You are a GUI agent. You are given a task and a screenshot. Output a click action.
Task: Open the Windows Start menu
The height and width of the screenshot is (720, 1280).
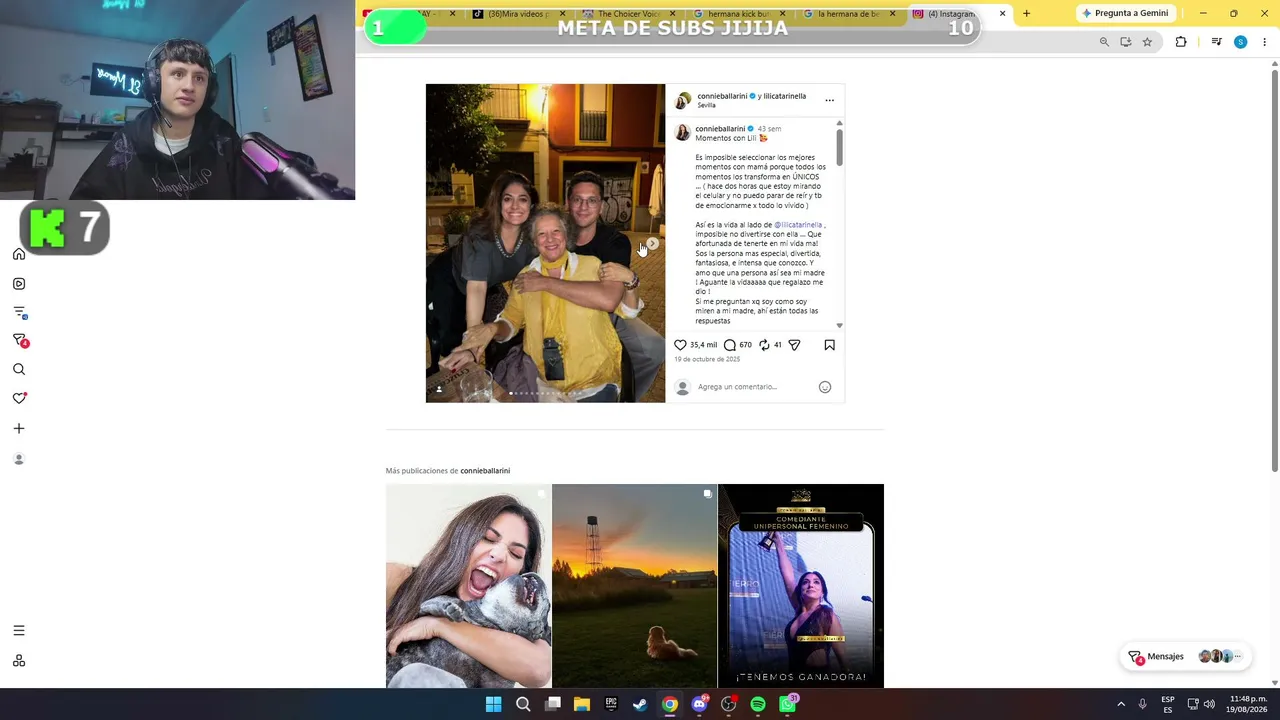point(493,704)
